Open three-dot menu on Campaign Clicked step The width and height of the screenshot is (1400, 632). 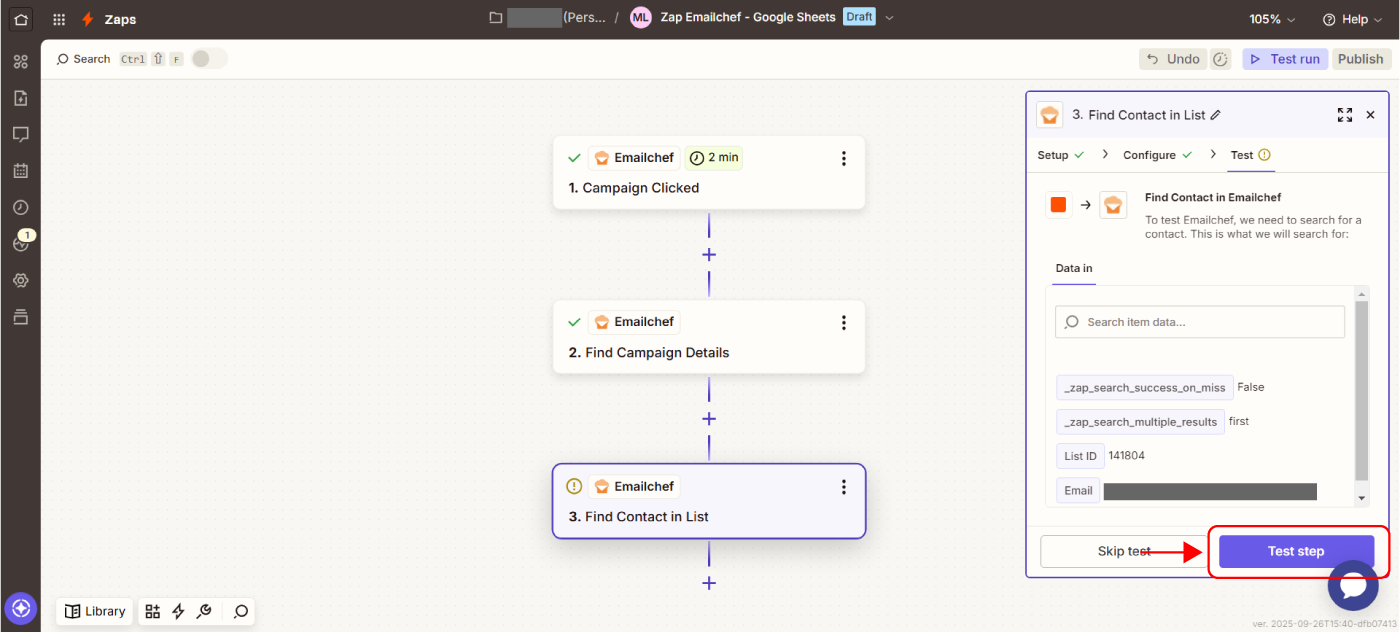tap(843, 158)
